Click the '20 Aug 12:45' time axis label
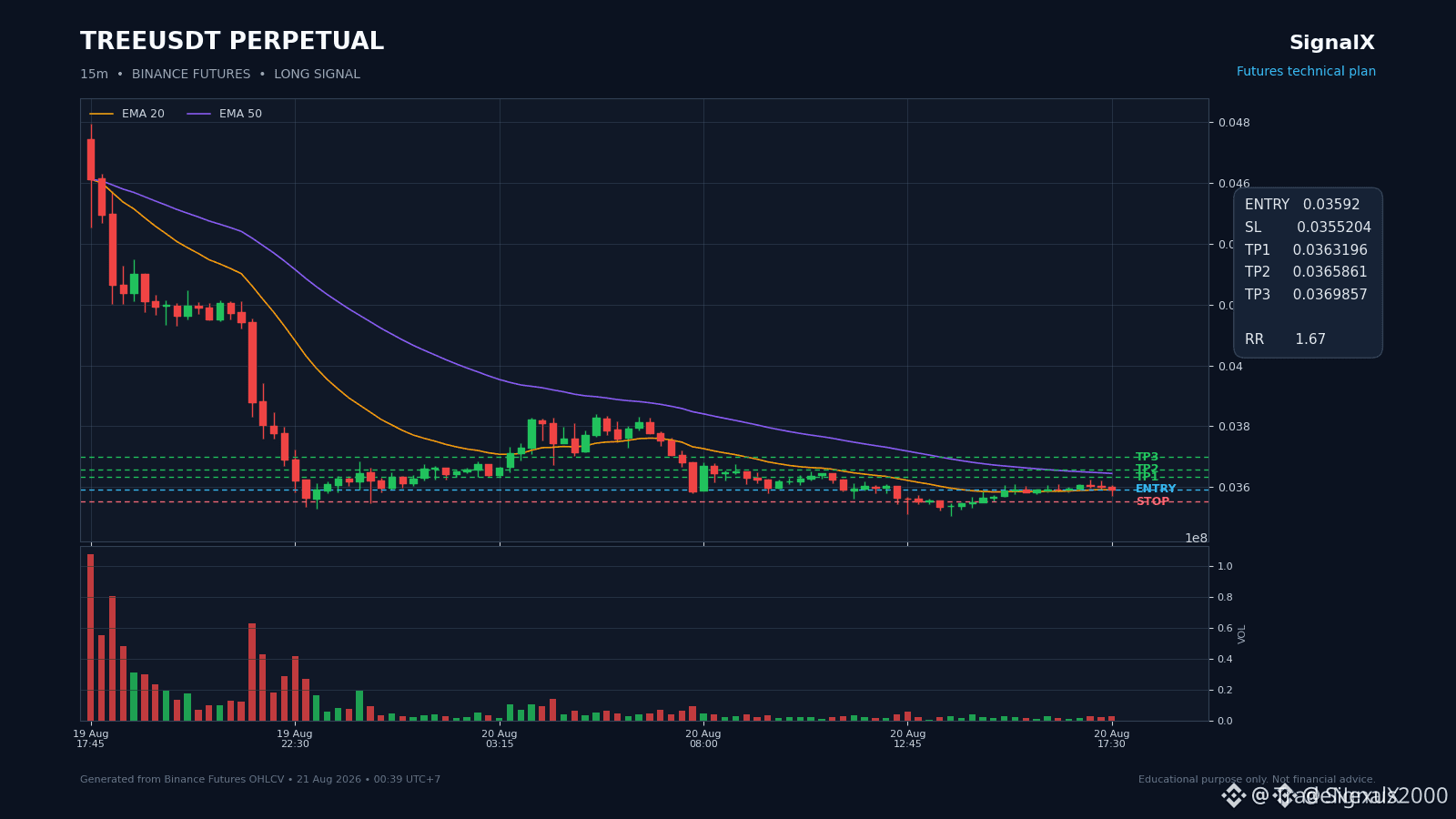The height and width of the screenshot is (819, 1456). [x=907, y=738]
